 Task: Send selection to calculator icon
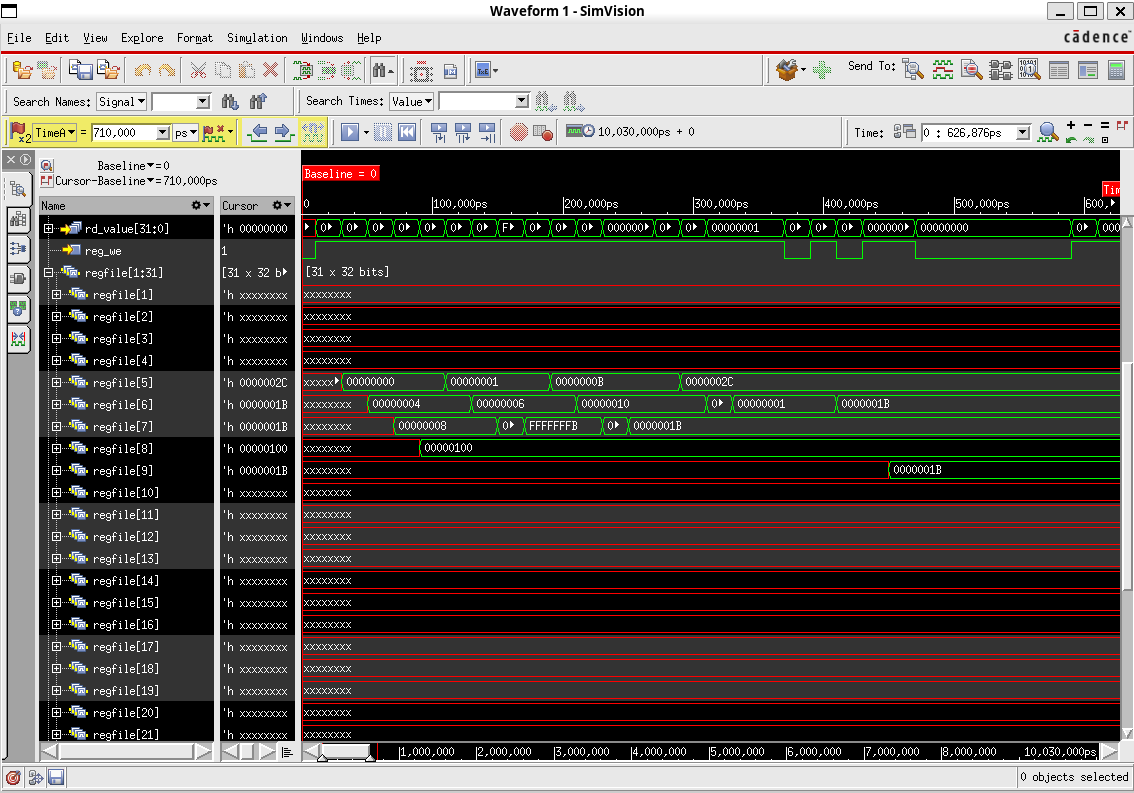pyautogui.click(x=1116, y=69)
